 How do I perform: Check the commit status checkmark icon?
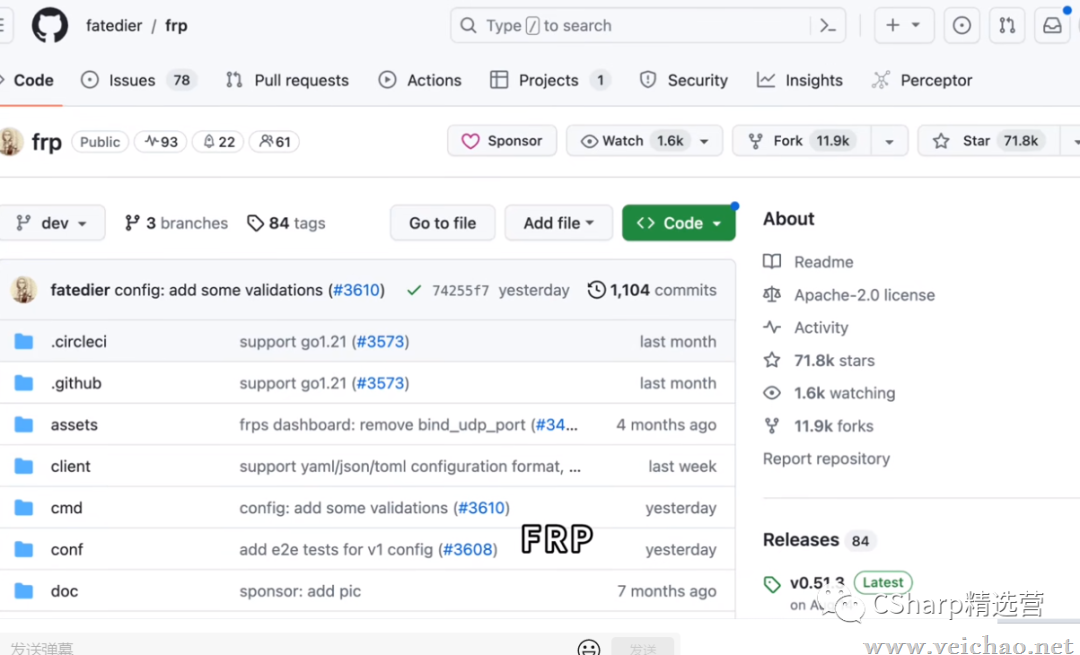413,291
